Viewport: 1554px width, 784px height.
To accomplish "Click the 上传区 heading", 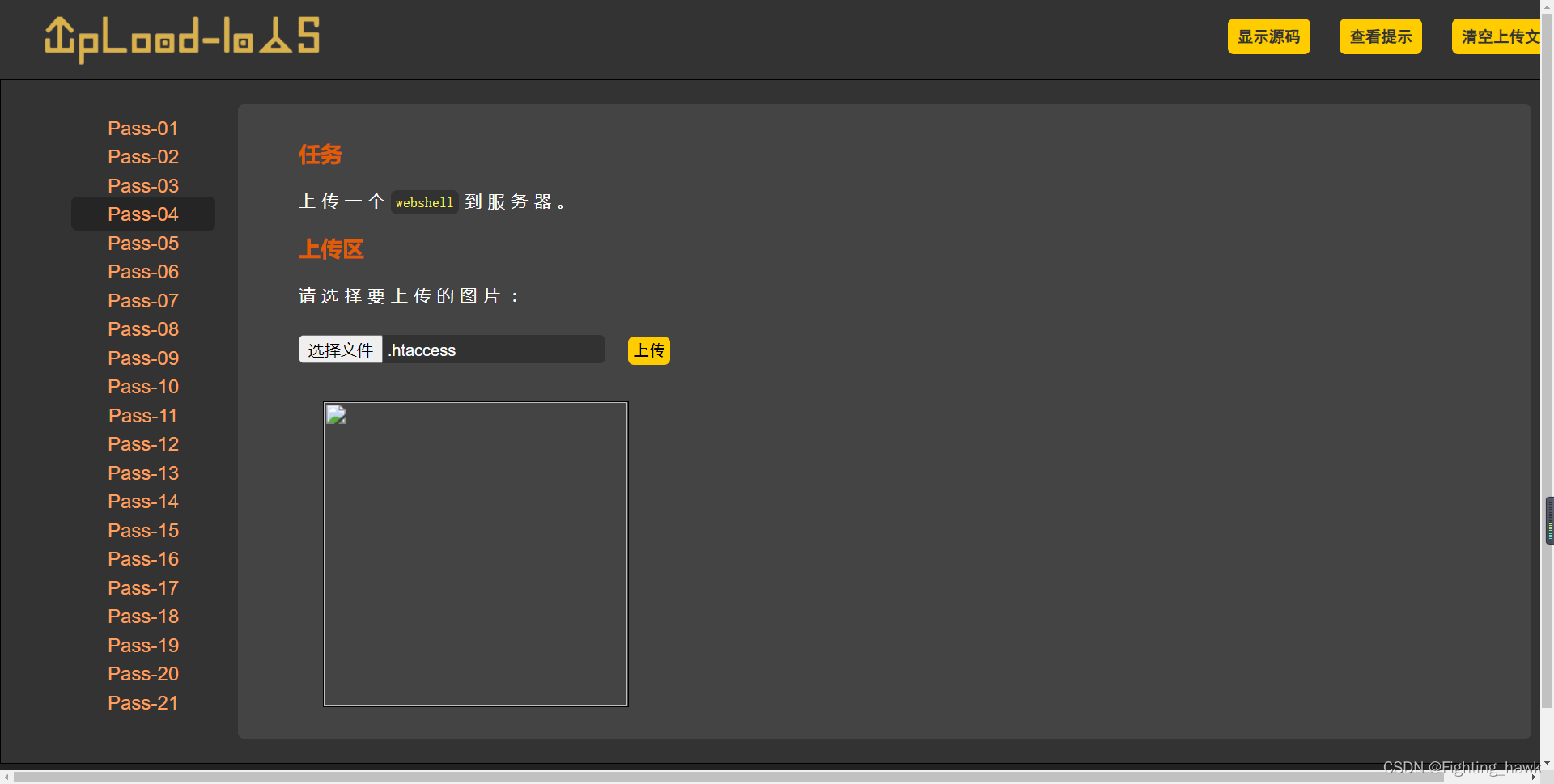I will (x=331, y=249).
